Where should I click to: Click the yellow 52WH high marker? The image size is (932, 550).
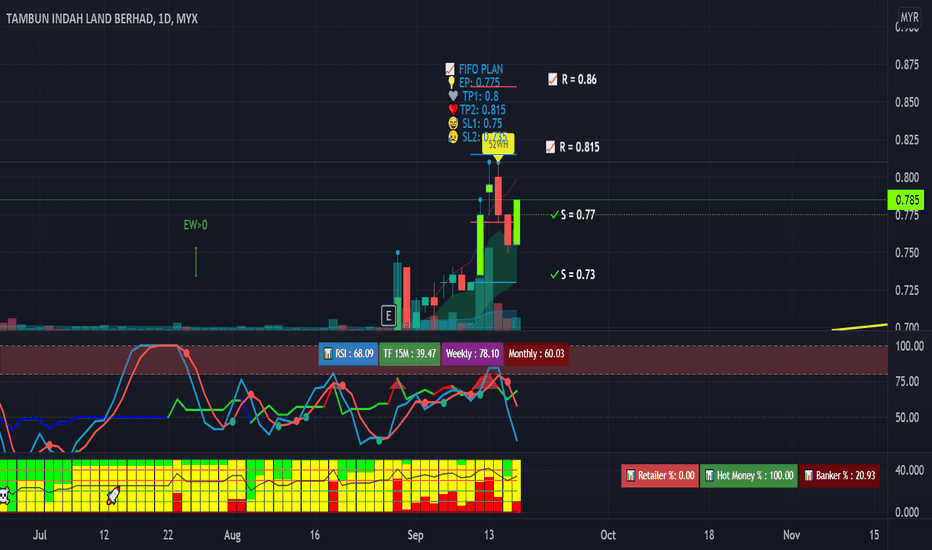click(498, 144)
